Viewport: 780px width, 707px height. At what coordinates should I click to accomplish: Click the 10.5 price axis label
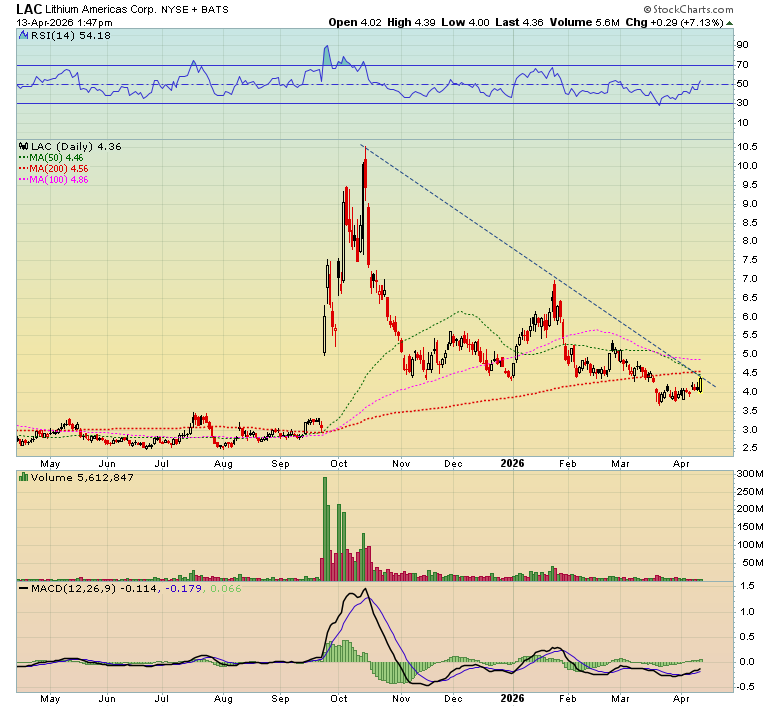click(747, 147)
